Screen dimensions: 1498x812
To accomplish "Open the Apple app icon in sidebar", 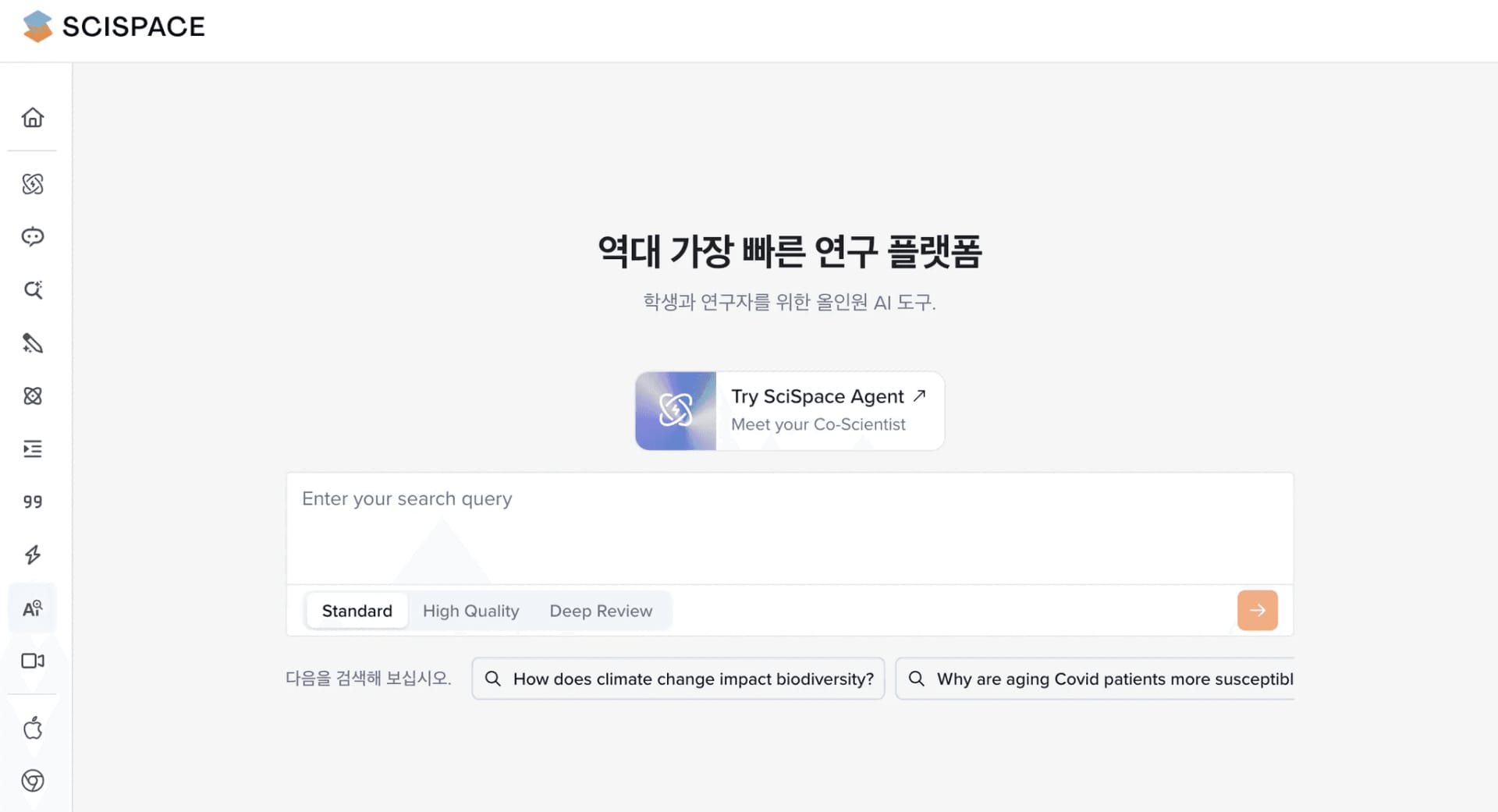I will [33, 729].
